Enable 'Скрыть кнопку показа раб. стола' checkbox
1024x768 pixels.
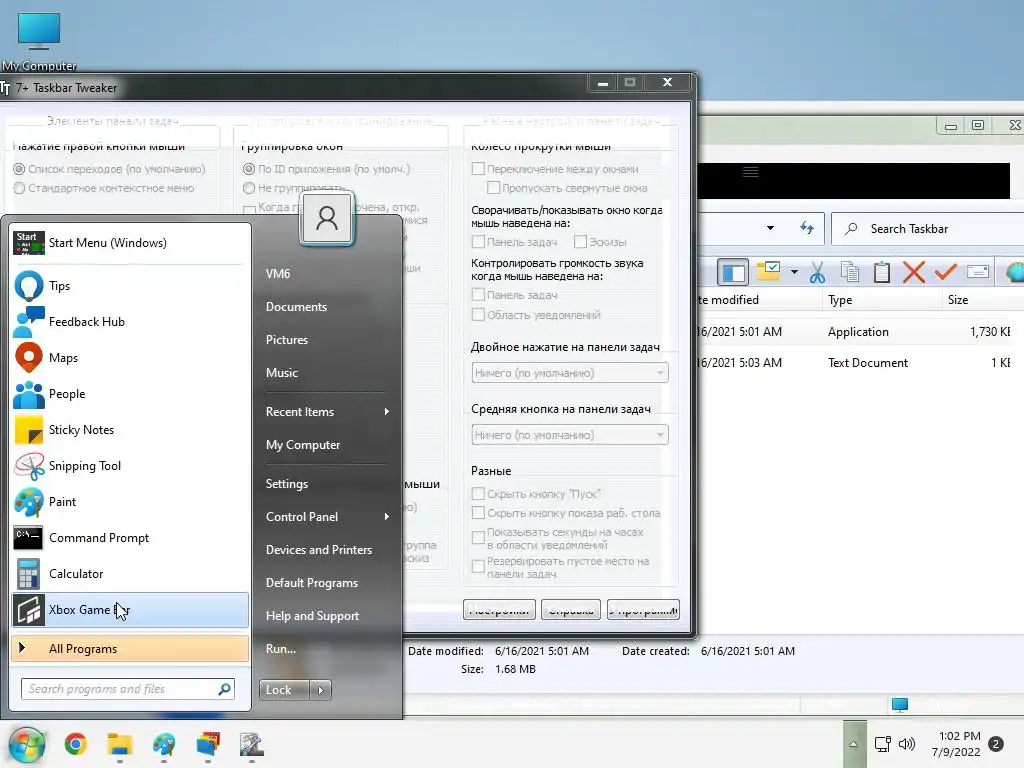click(478, 513)
